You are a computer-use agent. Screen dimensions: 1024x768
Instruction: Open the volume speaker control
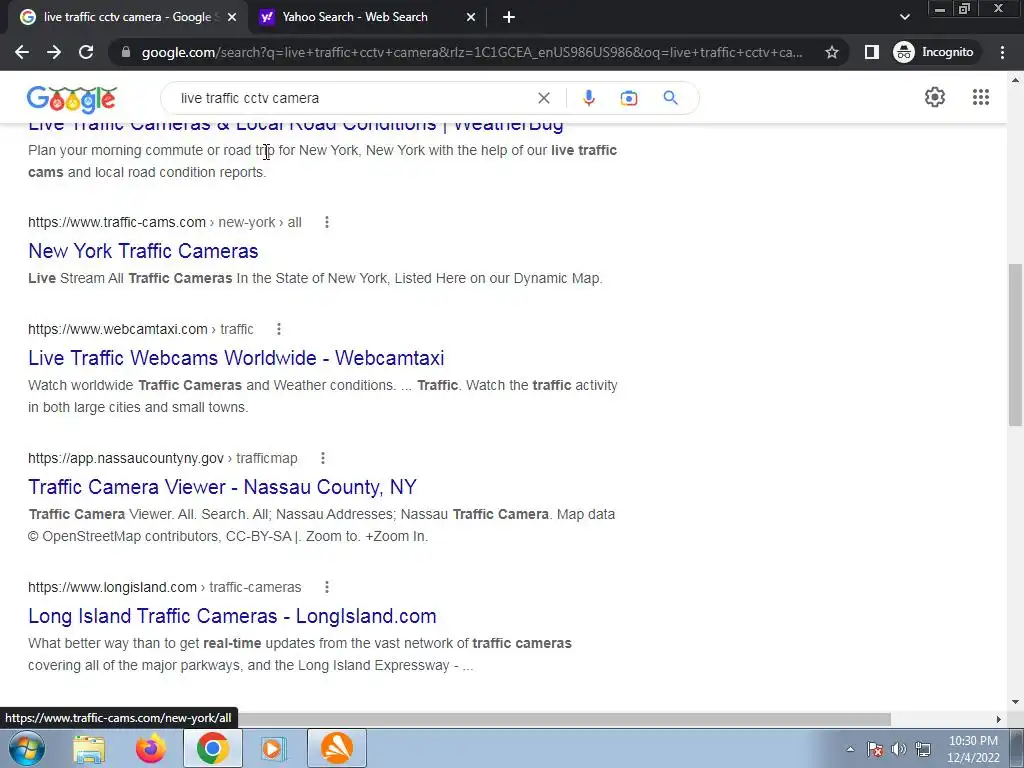coord(899,749)
